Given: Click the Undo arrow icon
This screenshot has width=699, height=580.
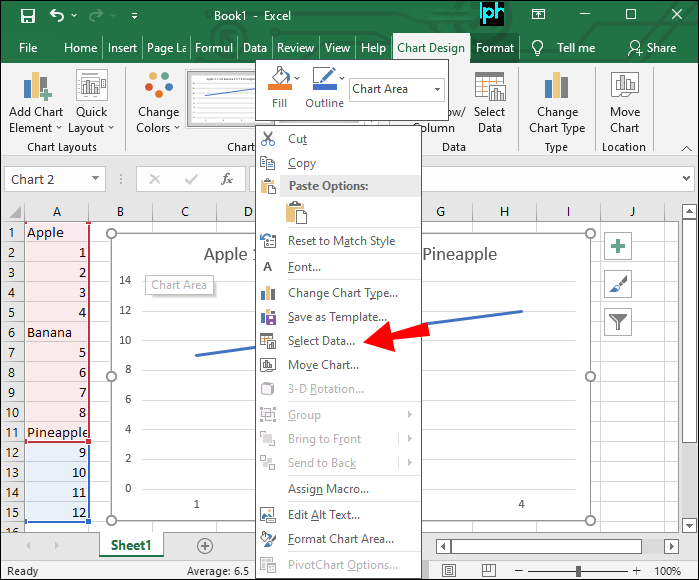Looking at the screenshot, I should (57, 16).
